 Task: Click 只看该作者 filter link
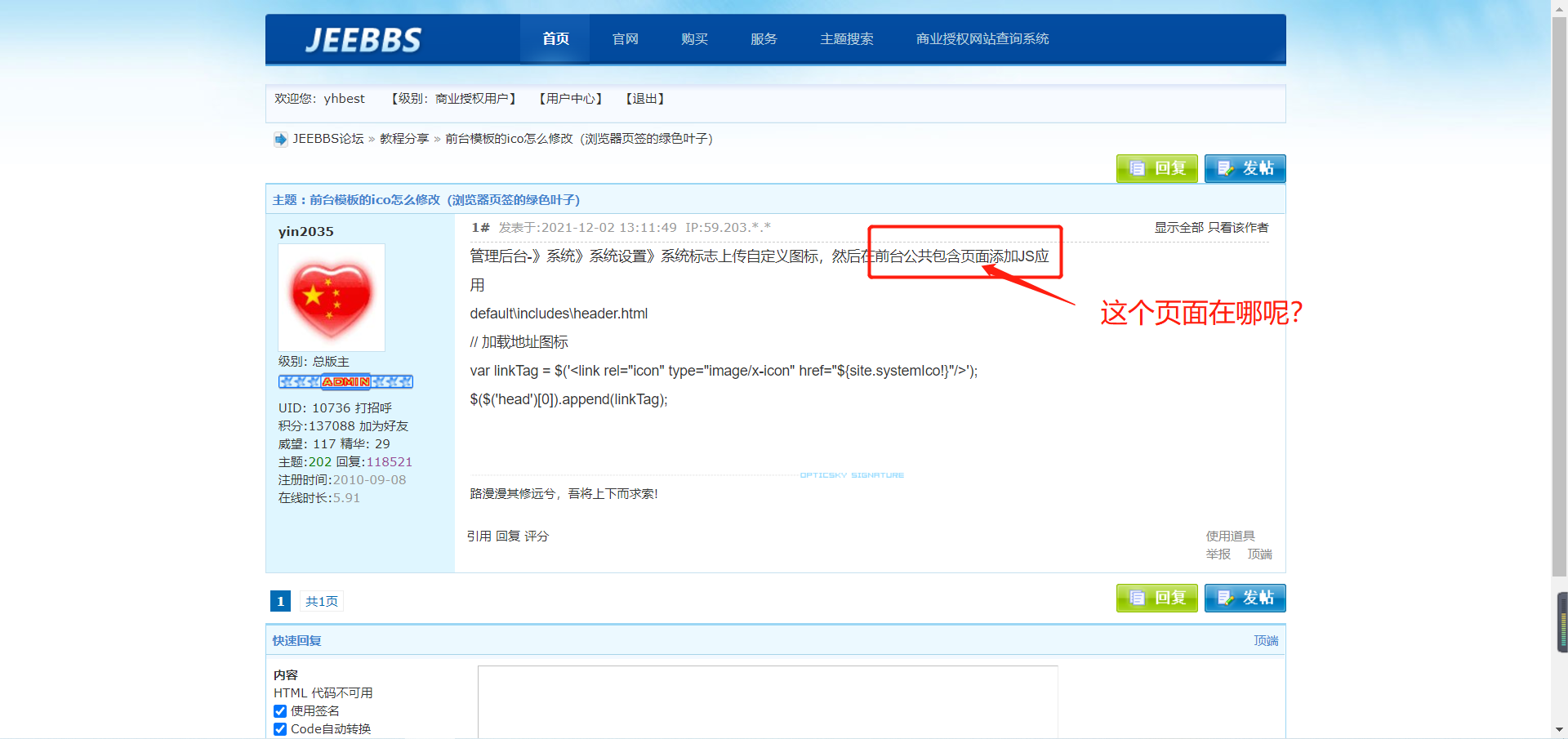[x=1239, y=227]
